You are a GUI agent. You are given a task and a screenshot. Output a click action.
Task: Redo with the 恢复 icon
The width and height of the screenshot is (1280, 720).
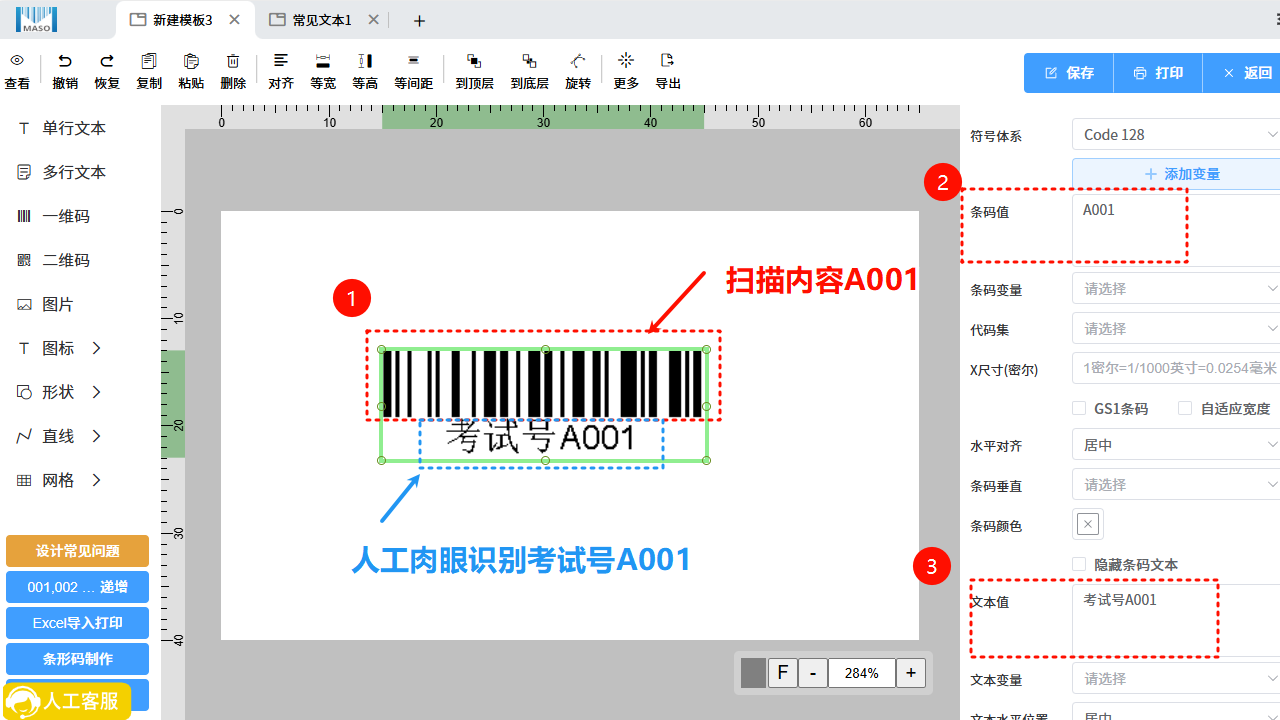tap(107, 61)
